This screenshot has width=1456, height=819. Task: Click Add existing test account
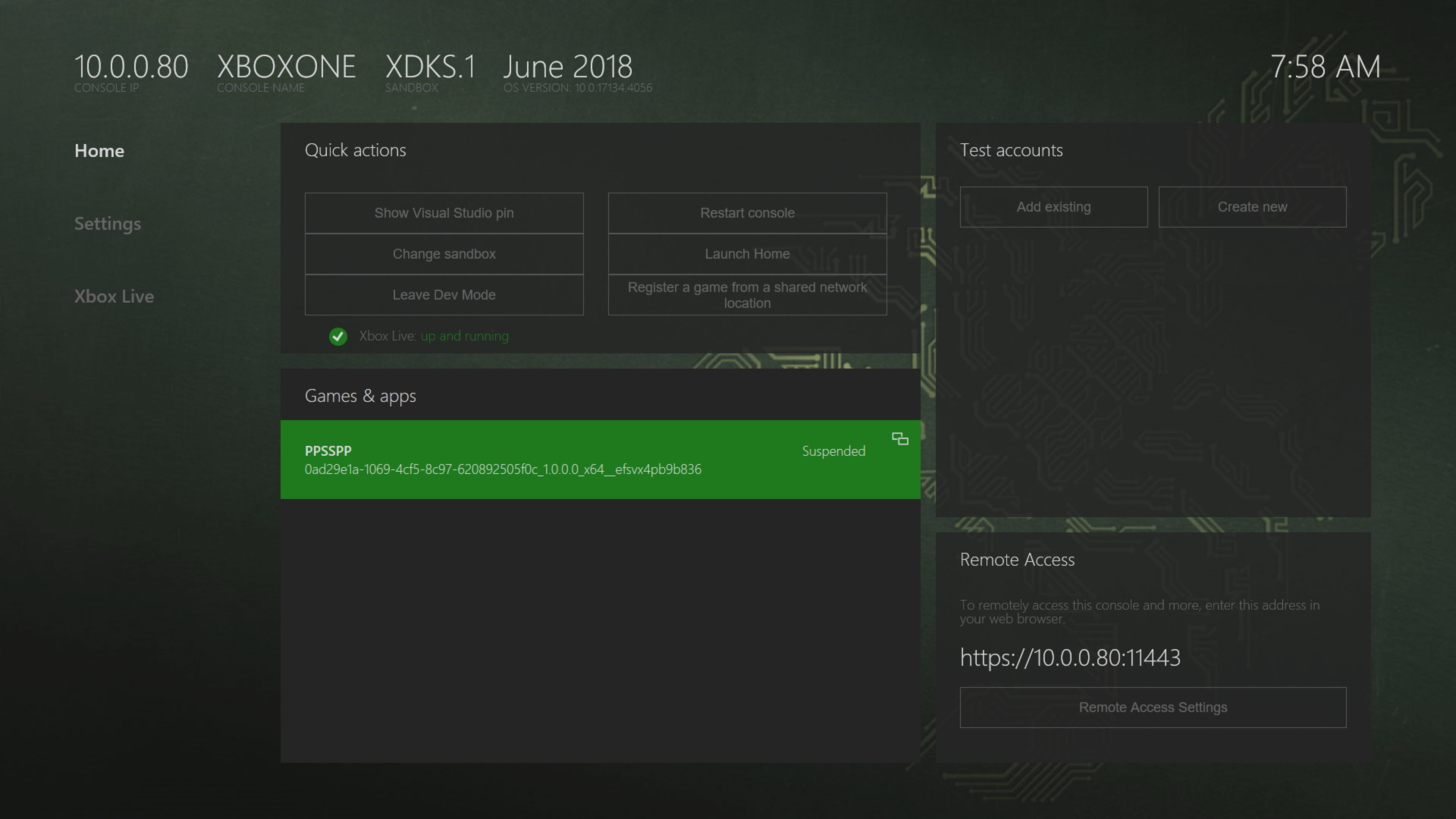point(1053,207)
